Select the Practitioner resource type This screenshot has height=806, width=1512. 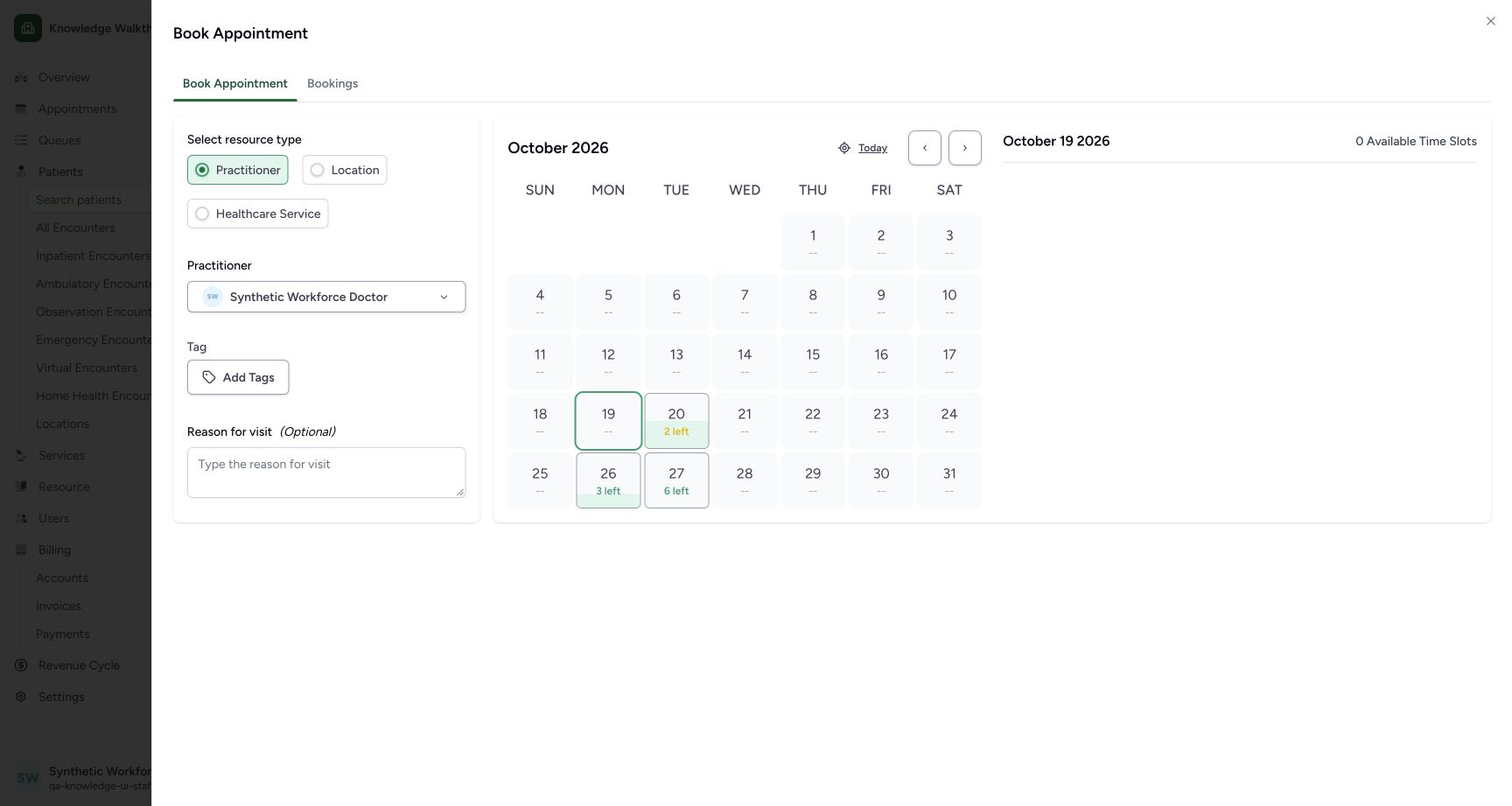pyautogui.click(x=237, y=170)
